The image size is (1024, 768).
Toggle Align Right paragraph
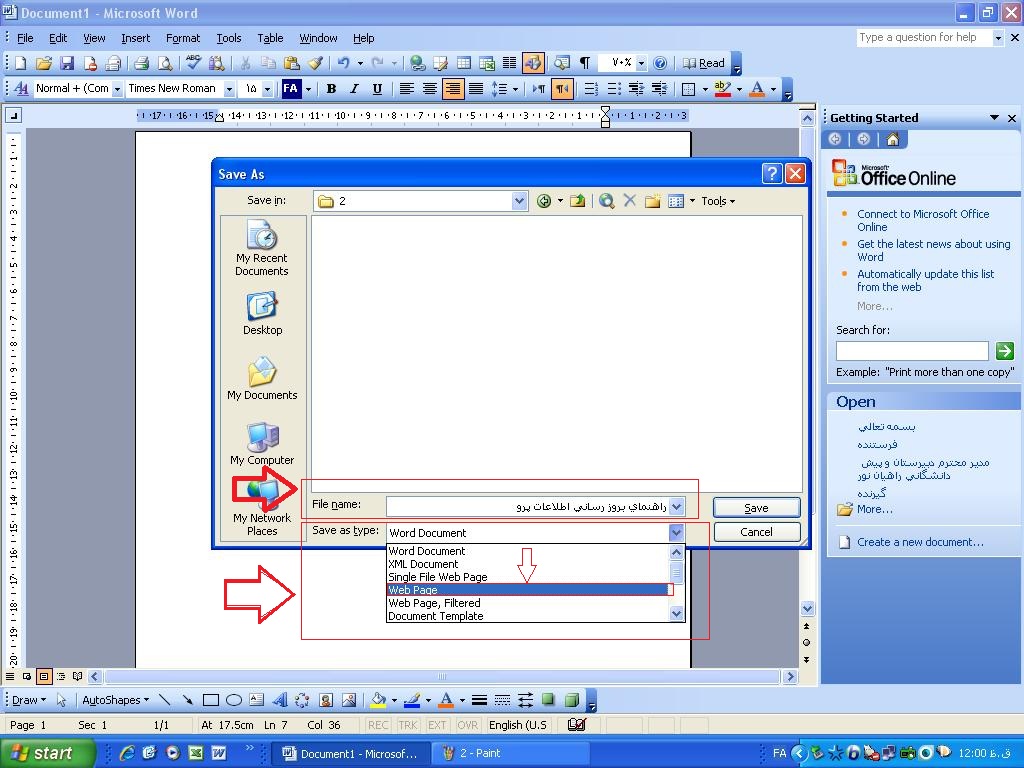click(453, 89)
